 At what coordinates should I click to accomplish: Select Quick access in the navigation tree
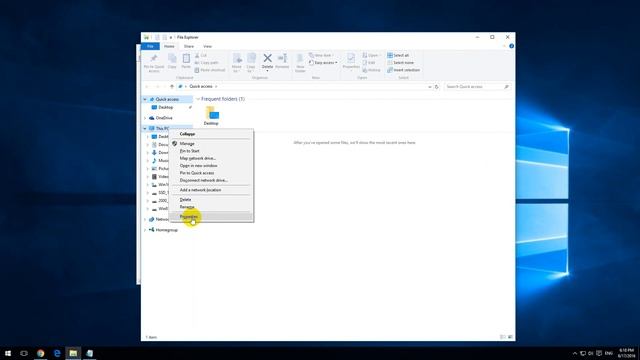(x=167, y=99)
